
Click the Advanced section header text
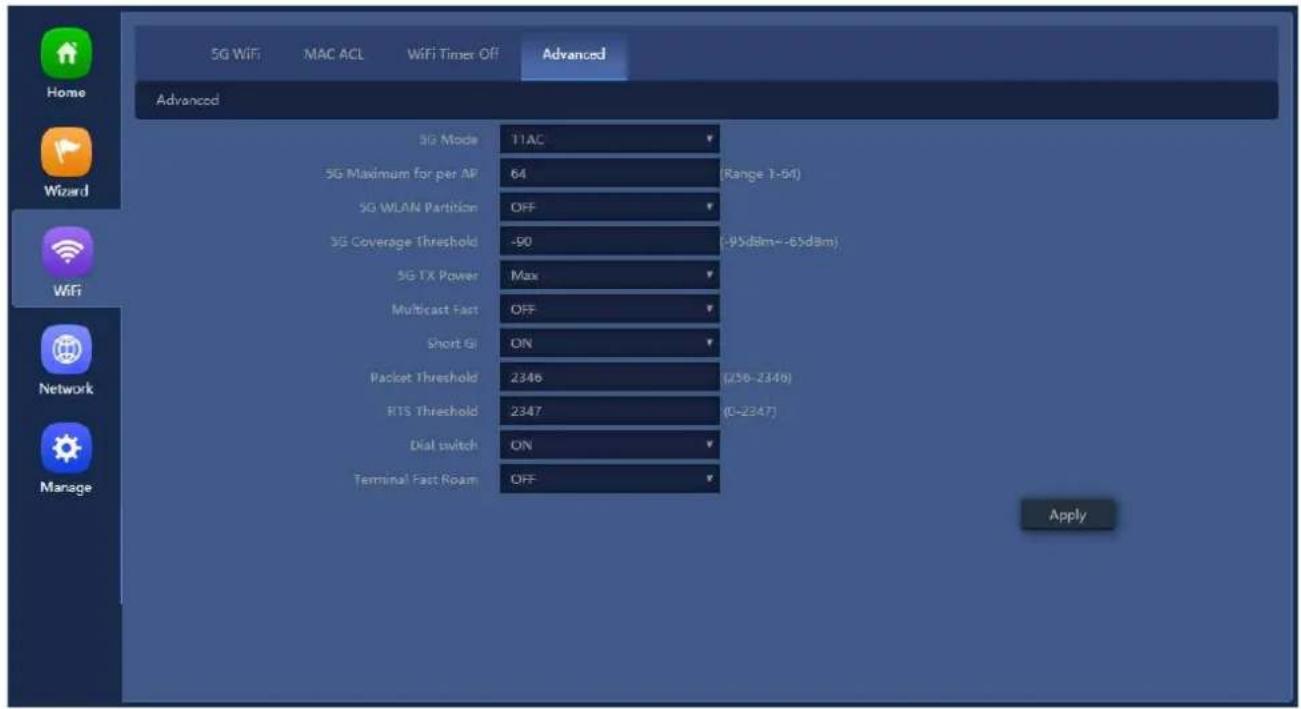(x=188, y=100)
